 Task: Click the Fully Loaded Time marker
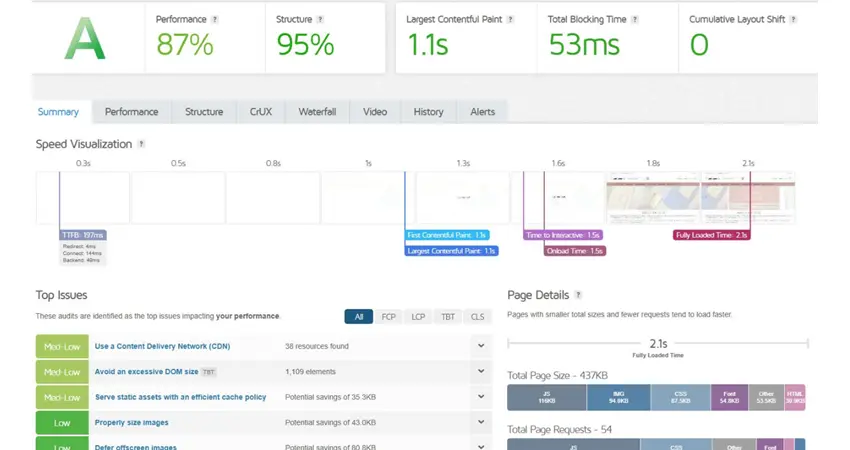[712, 235]
